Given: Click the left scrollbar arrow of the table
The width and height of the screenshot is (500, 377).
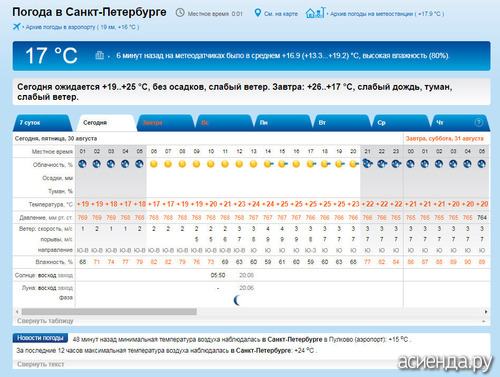Looking at the screenshot, I should 17,312.
